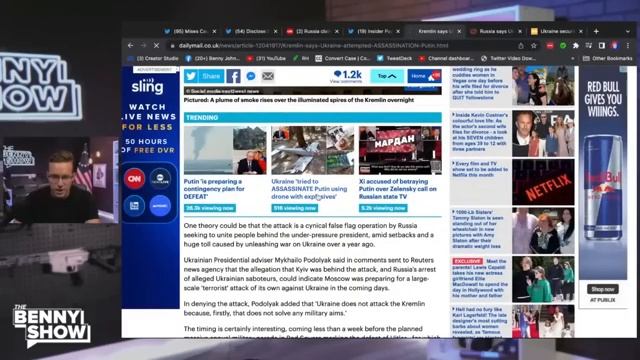
Task: Open a new tab with plus
Action: [x=596, y=31]
